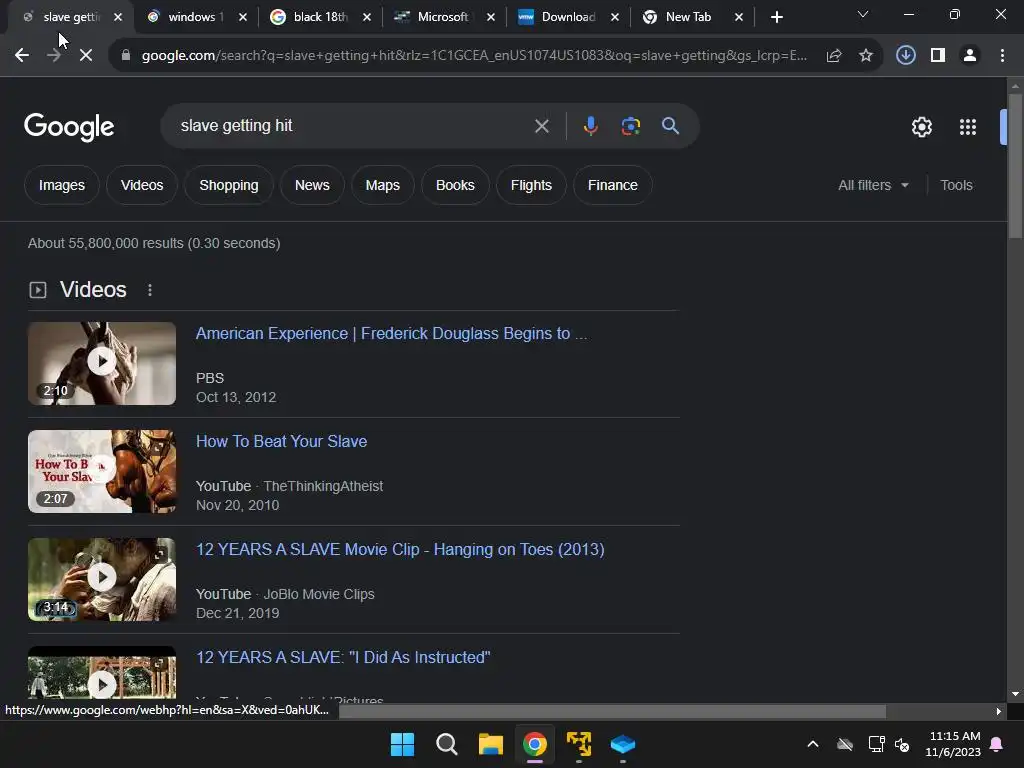Clear the search box text
Viewport: 1024px width, 768px height.
click(x=541, y=126)
